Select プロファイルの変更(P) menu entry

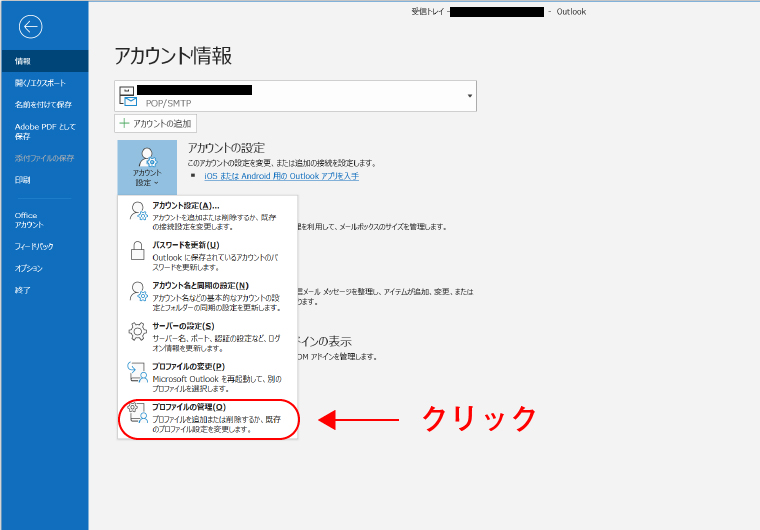(207, 377)
